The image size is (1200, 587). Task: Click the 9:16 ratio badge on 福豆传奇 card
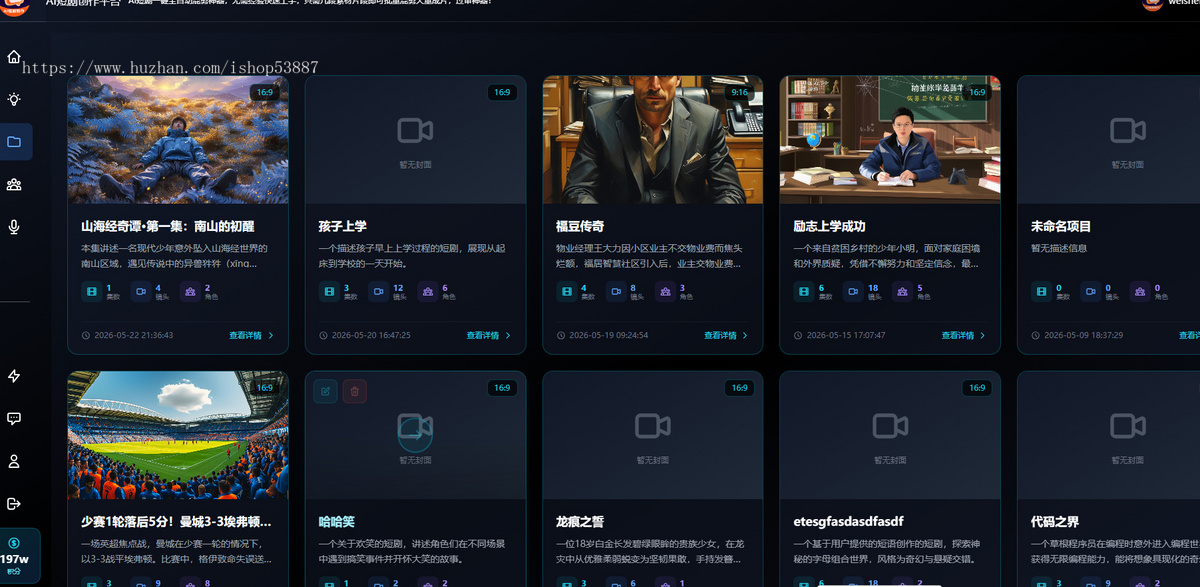pos(739,92)
